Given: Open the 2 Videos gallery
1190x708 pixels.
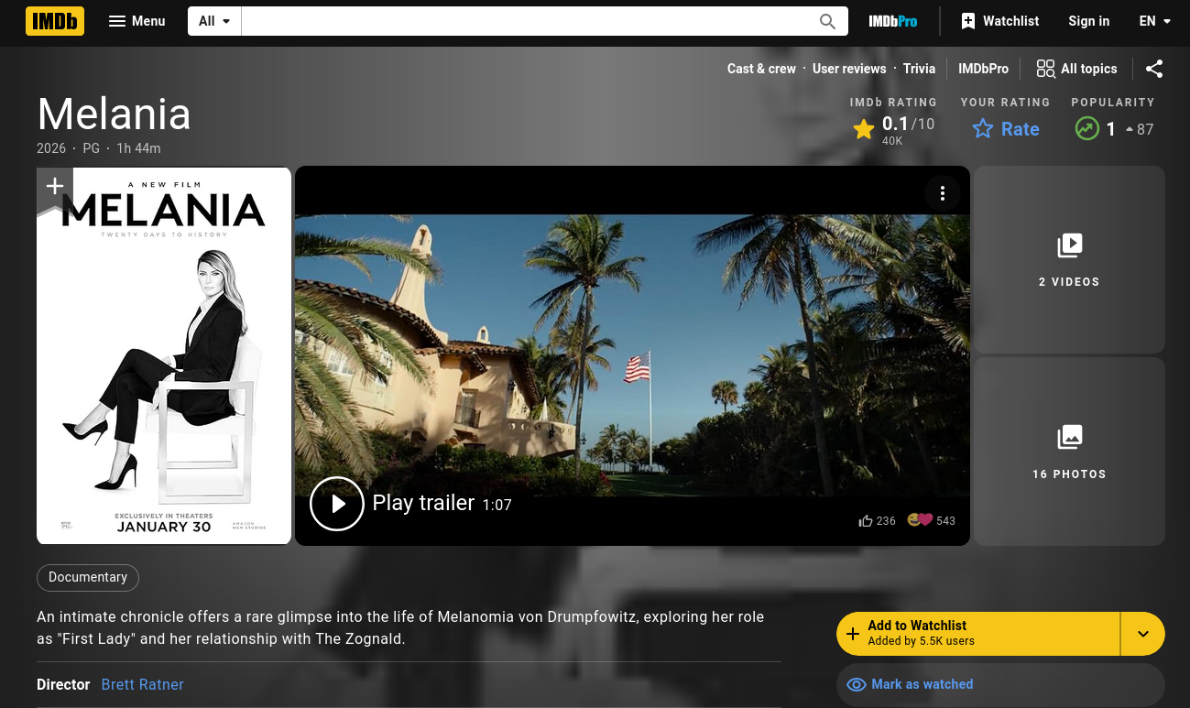Looking at the screenshot, I should click(x=1069, y=260).
